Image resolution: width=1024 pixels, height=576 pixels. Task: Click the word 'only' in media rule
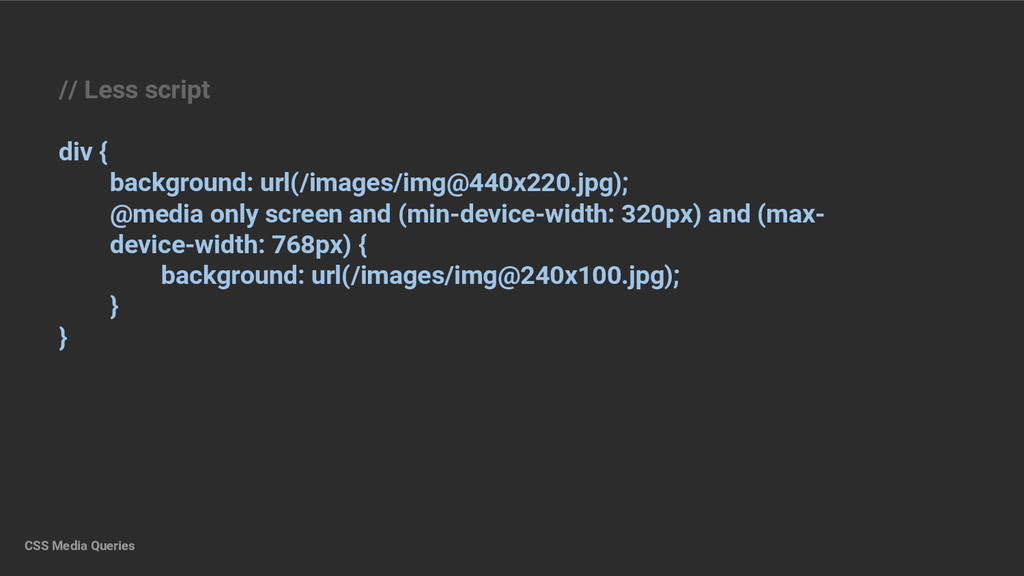point(234,214)
